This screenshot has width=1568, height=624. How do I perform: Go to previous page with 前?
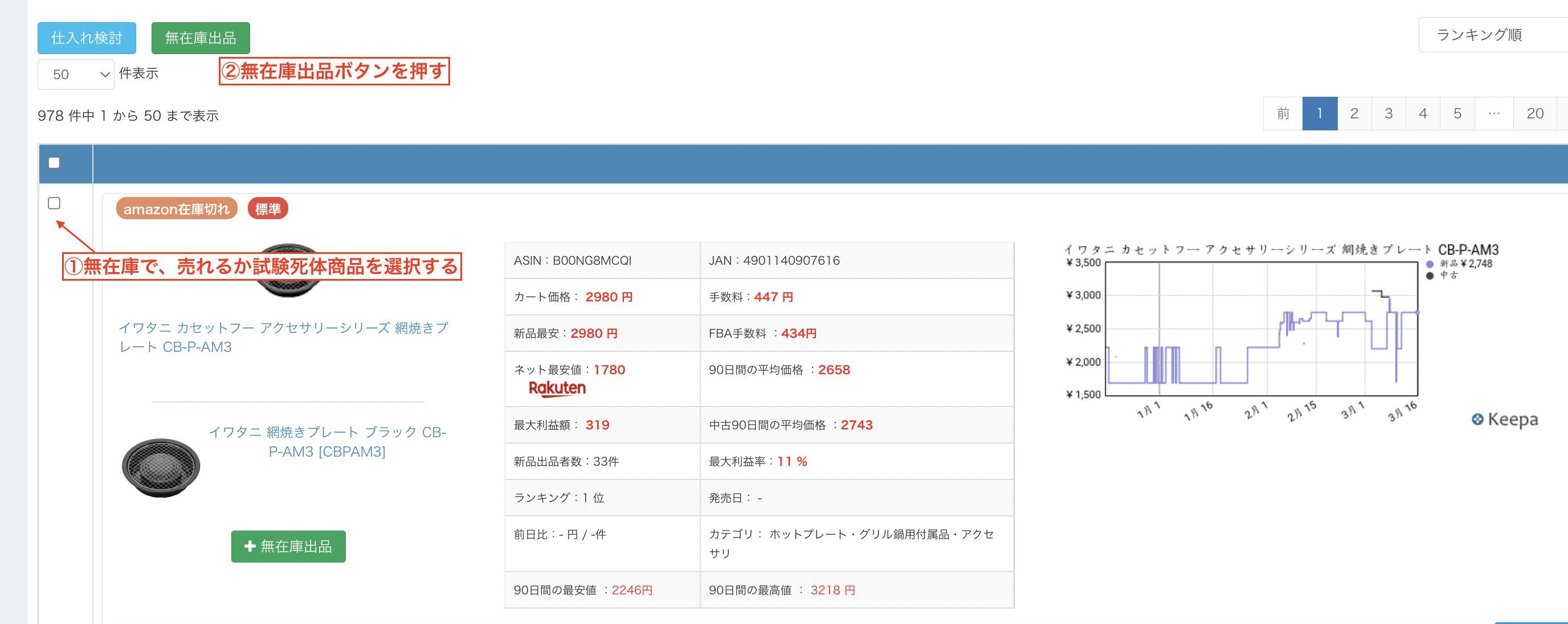coord(1283,113)
